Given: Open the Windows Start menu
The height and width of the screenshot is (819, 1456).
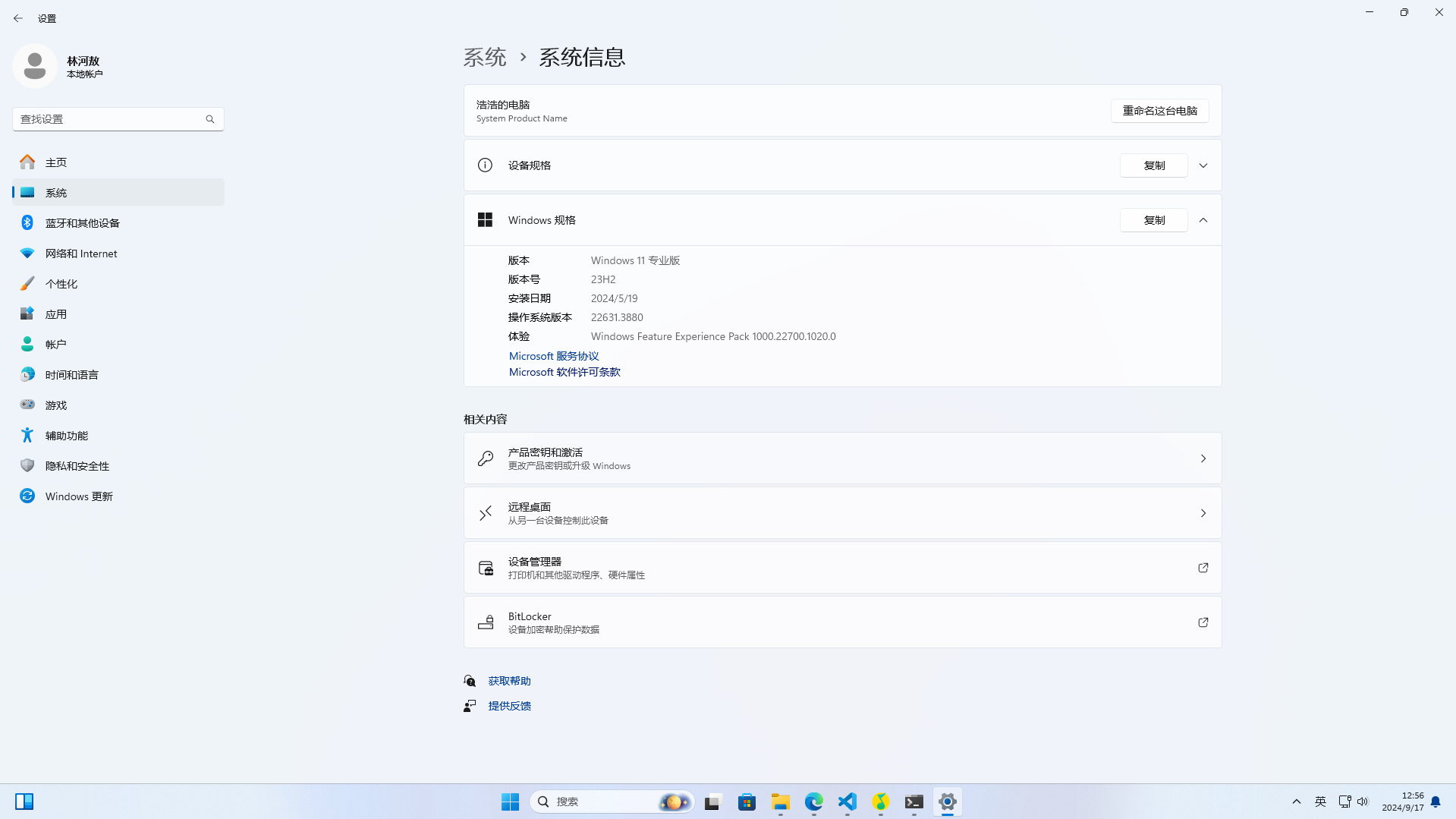Looking at the screenshot, I should [x=510, y=802].
